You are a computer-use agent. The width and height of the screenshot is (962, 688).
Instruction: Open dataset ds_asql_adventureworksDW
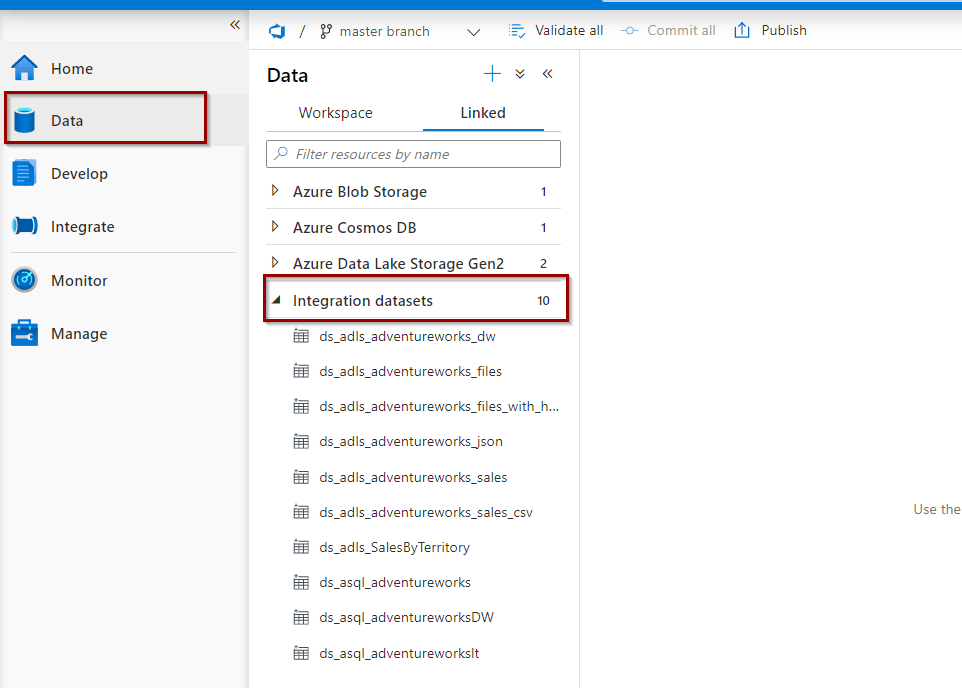[406, 617]
